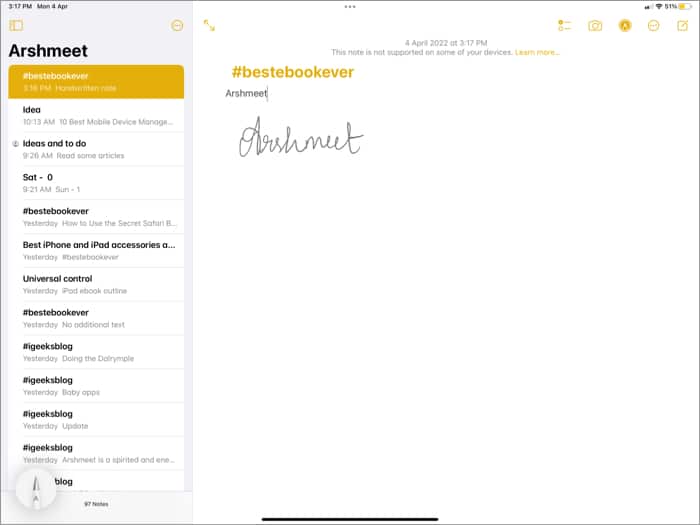The height and width of the screenshot is (525, 700).
Task: Open #igeeksblog note Doing the Dalrymple
Action: [x=96, y=352]
